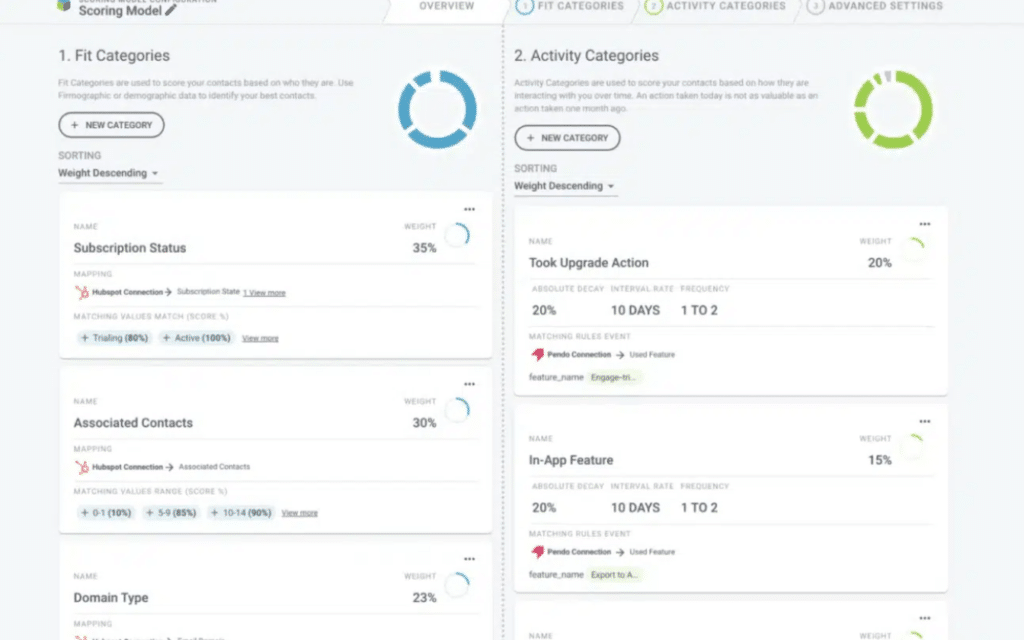Open the three-dot menu on Subscription Status card
1024x640 pixels.
pos(470,210)
